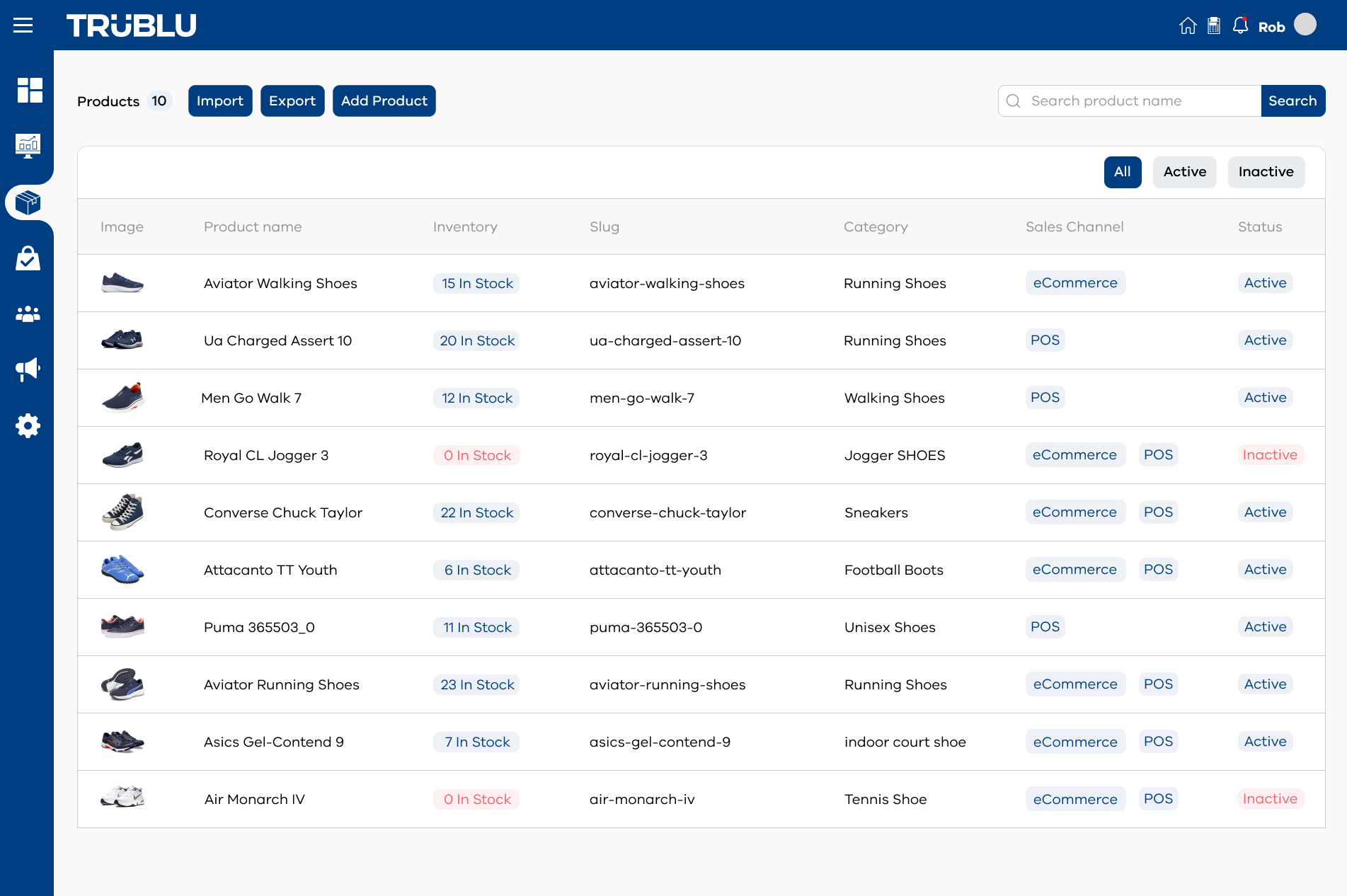Click the Sales Channel column header
Screen dimensions: 1347x896
1074,226
